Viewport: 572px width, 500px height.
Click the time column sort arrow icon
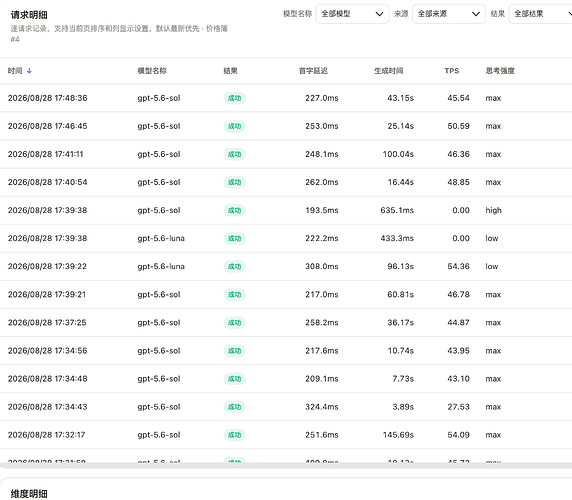pos(29,71)
